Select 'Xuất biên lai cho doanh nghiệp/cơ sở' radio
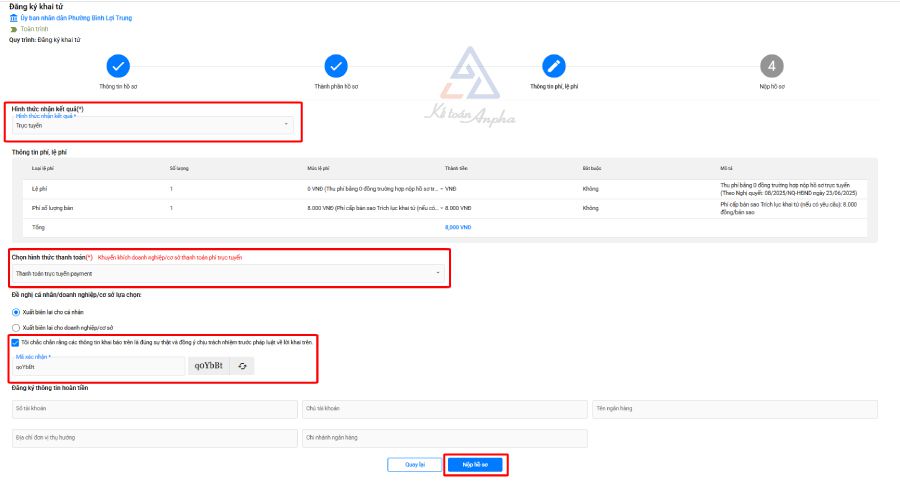 click(15, 327)
